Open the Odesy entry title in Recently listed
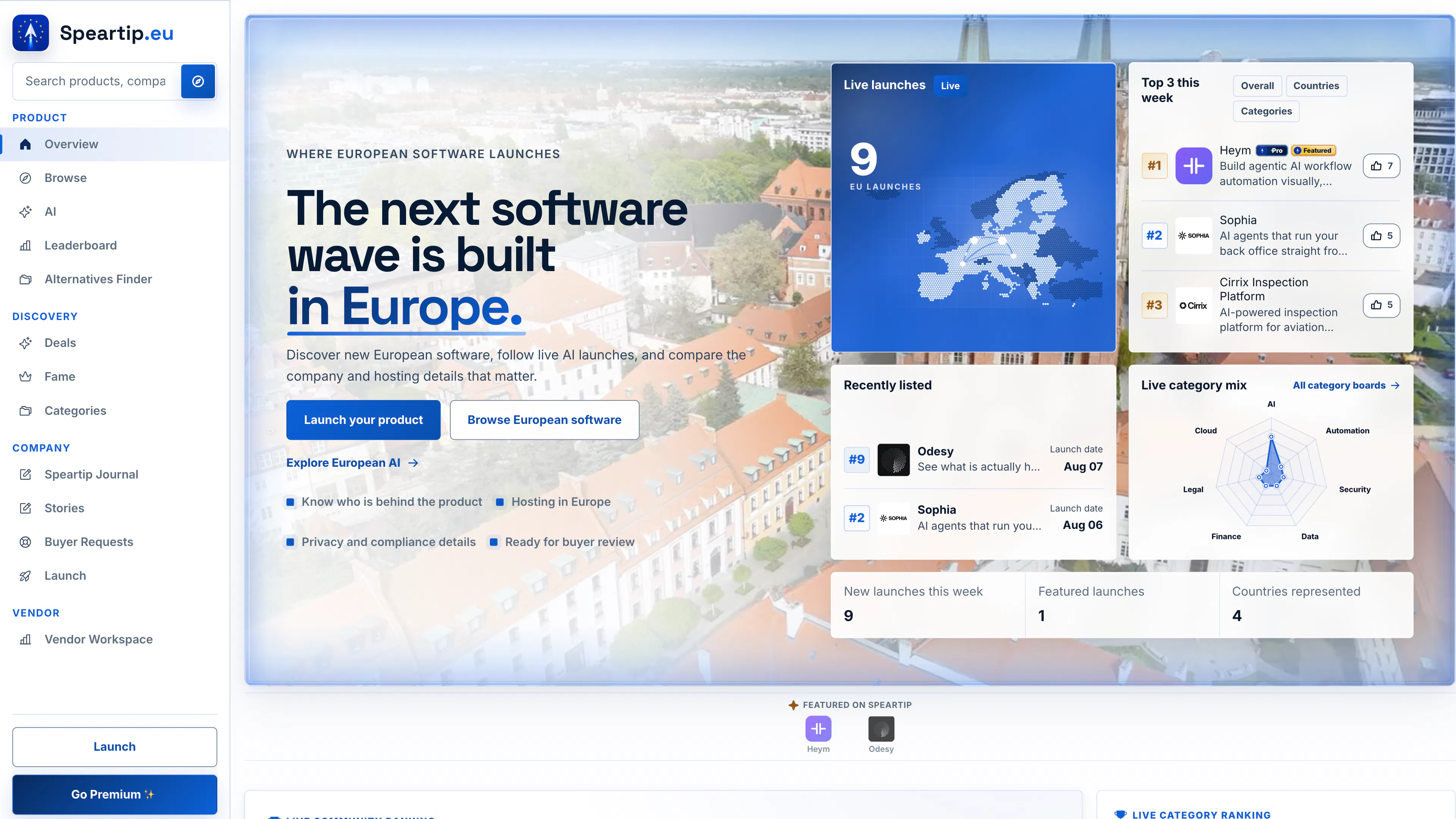 [935, 451]
